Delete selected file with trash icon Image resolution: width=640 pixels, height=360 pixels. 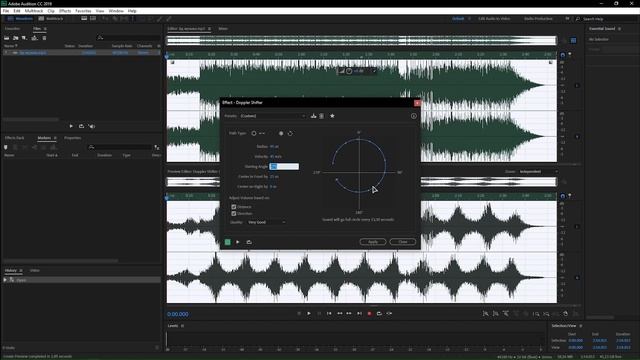pyautogui.click(x=44, y=38)
